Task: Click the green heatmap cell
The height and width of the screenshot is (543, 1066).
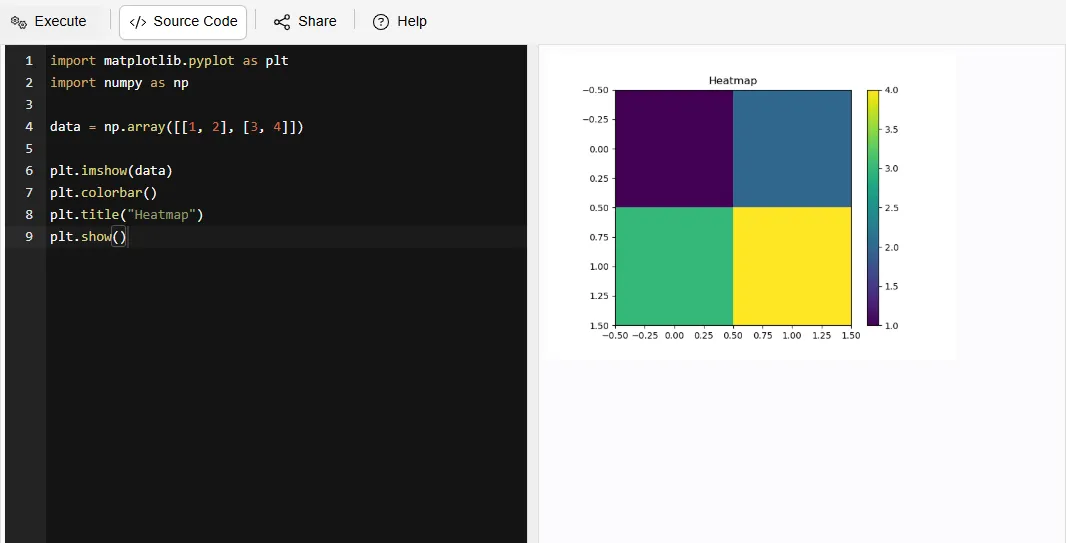Action: [x=674, y=266]
